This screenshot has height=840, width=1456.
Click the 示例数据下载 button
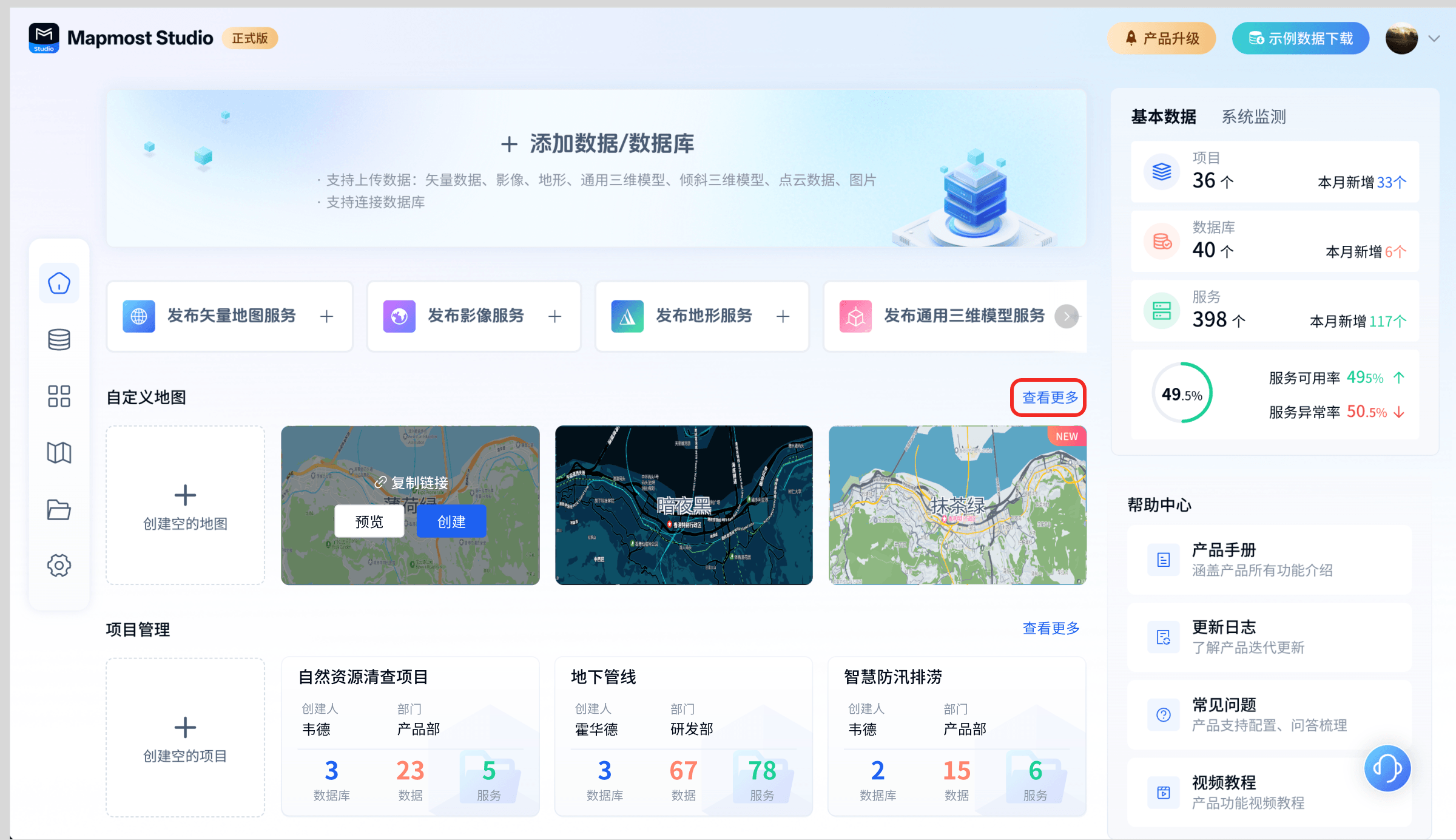[1300, 39]
